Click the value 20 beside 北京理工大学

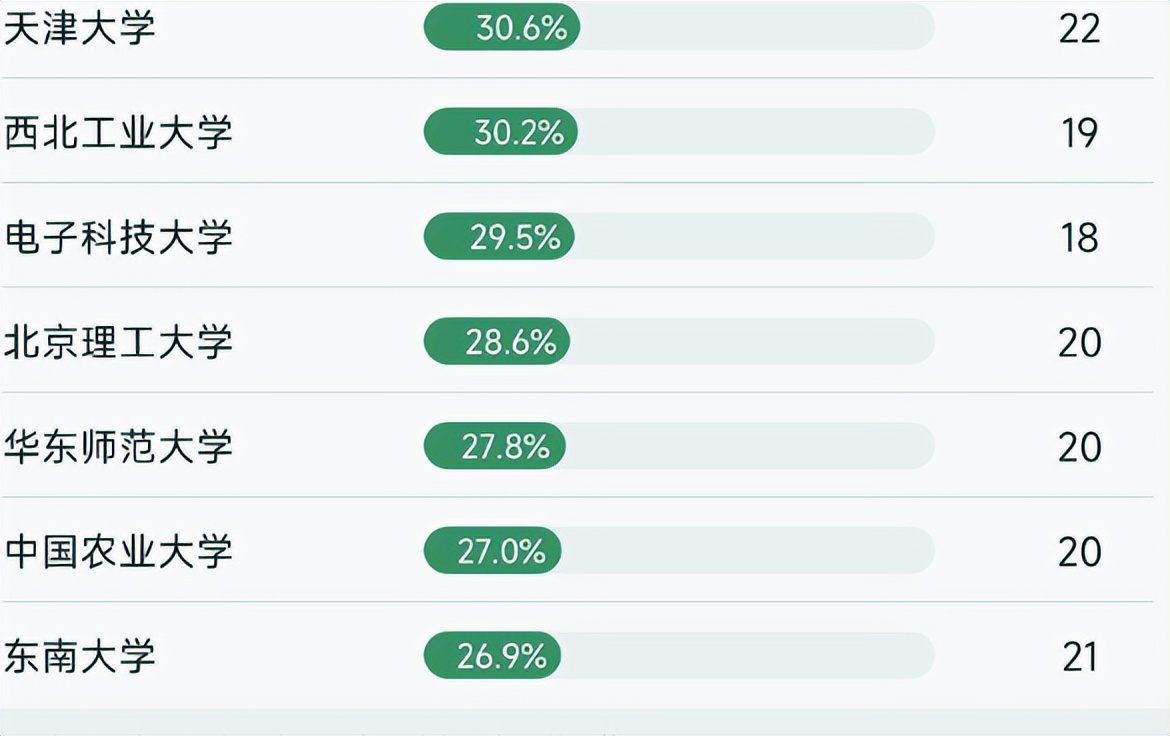tap(1079, 343)
